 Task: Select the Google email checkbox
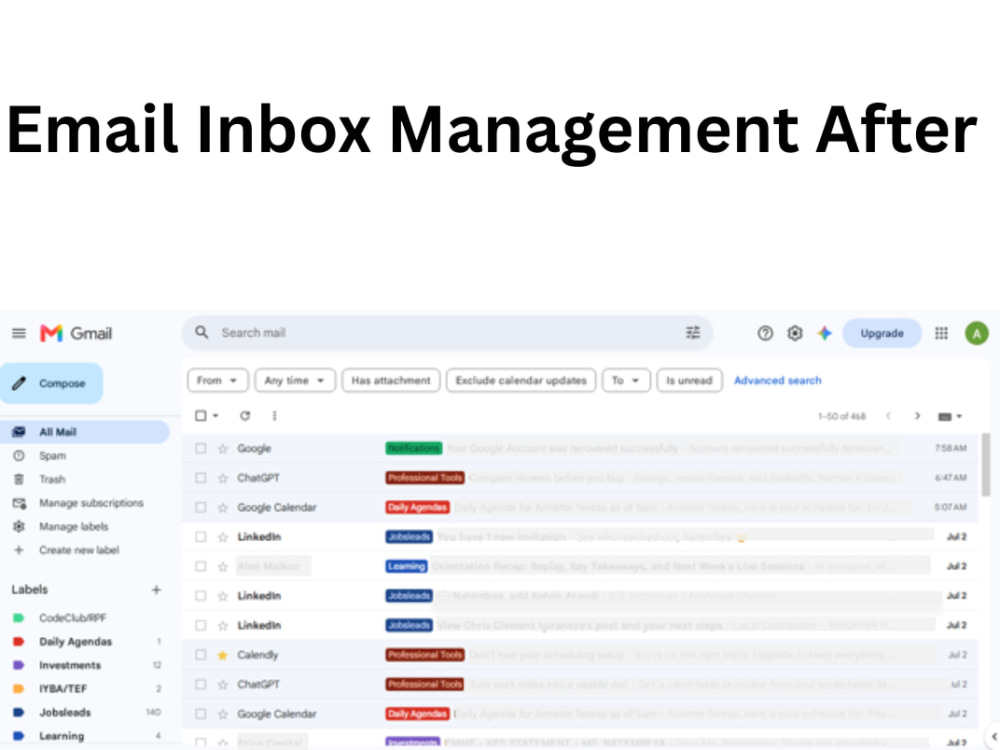tap(201, 448)
